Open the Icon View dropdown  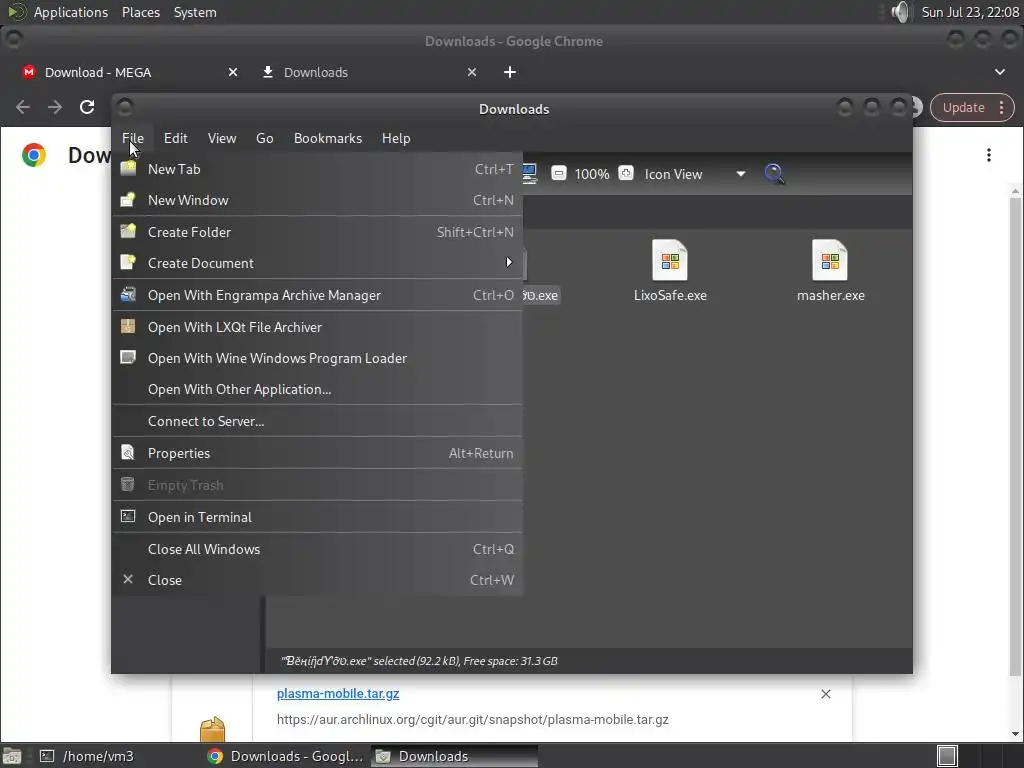694,174
